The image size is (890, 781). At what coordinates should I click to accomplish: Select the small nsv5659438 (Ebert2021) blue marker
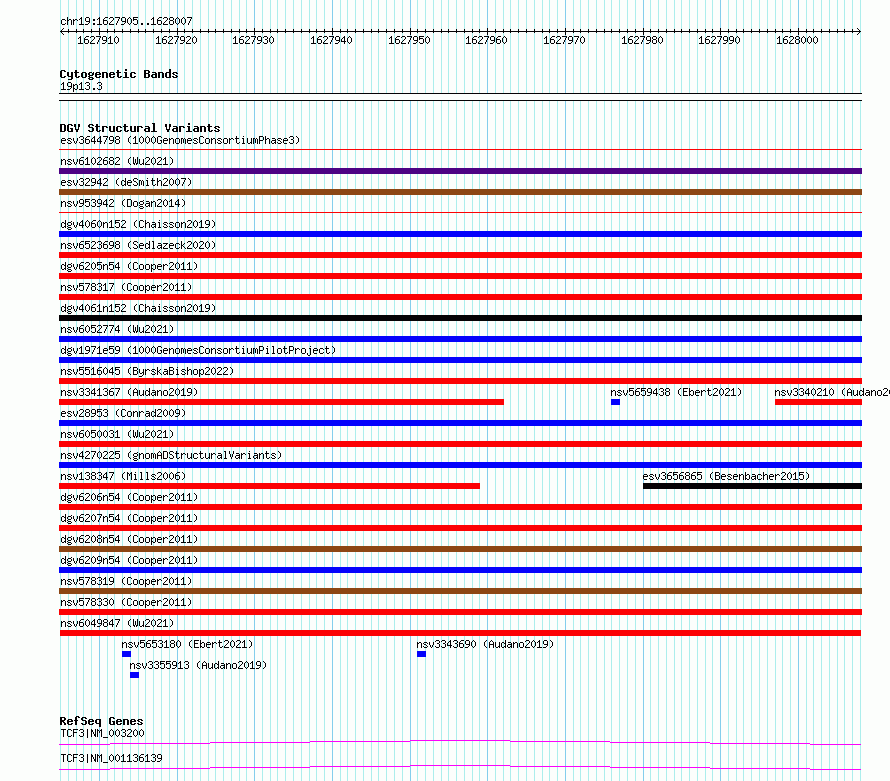(x=615, y=402)
